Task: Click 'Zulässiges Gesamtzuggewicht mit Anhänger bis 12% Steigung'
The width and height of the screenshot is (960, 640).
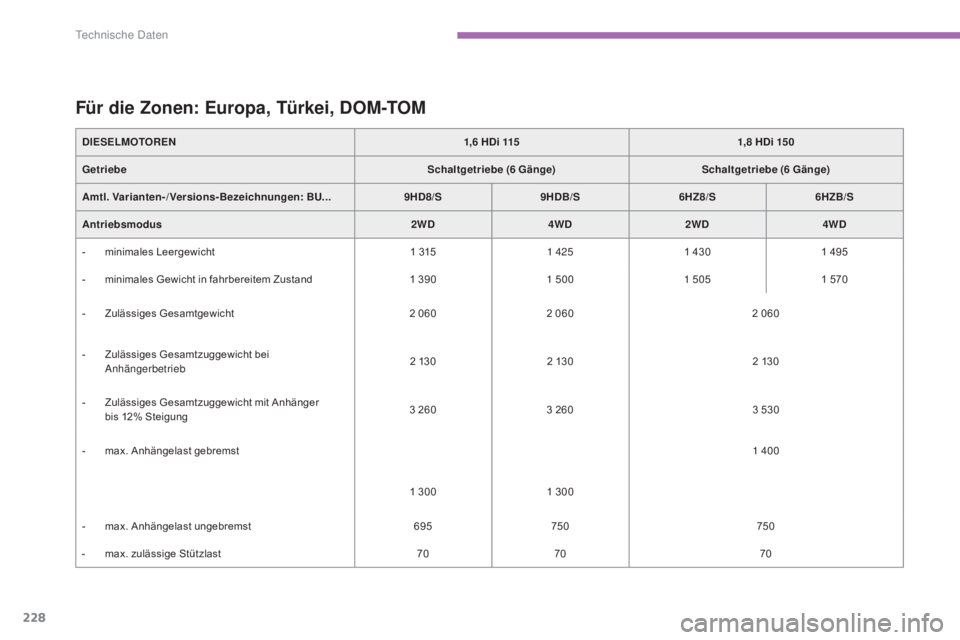Action: point(212,410)
